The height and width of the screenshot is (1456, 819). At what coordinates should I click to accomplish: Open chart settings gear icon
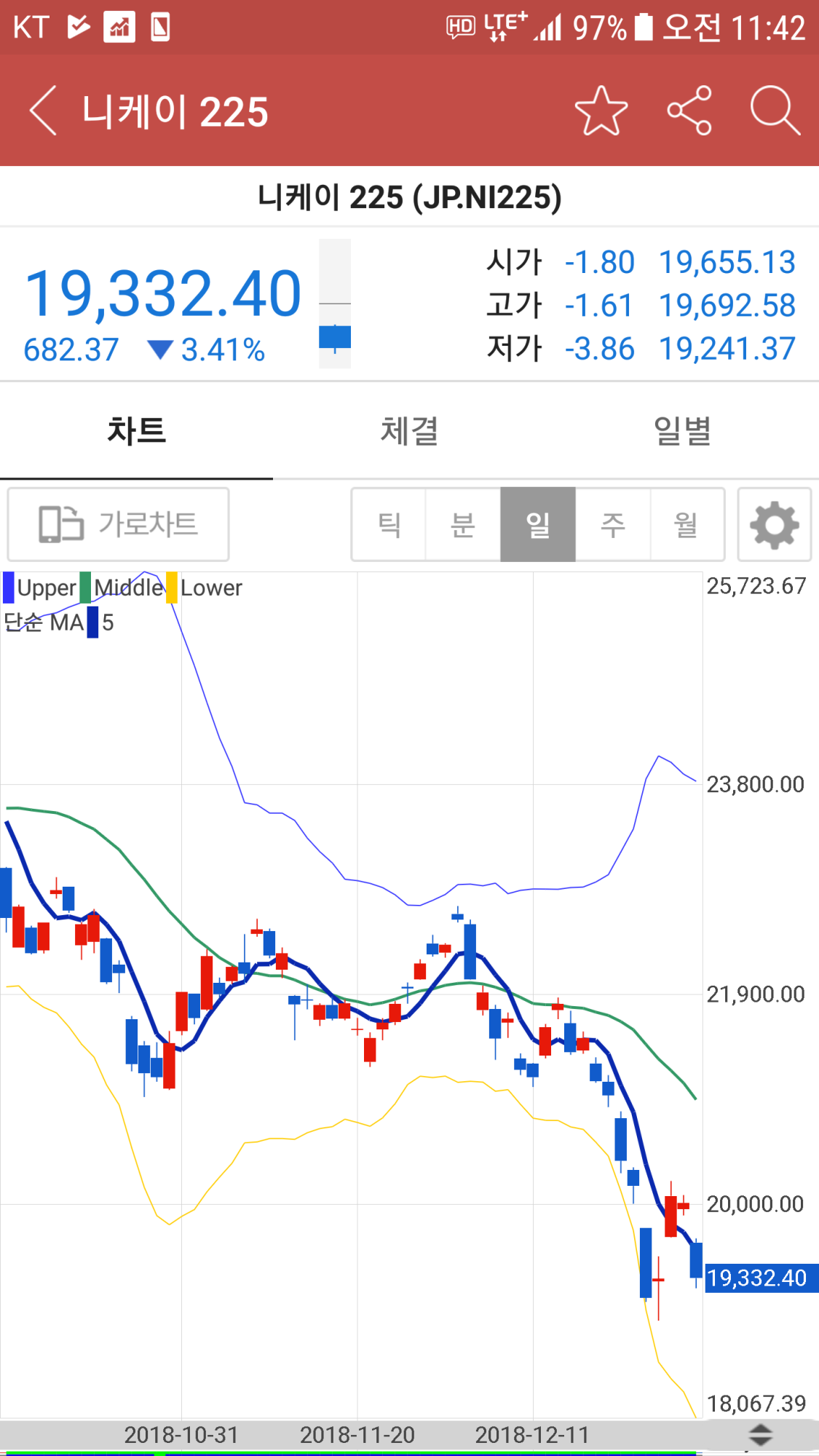pyautogui.click(x=774, y=524)
